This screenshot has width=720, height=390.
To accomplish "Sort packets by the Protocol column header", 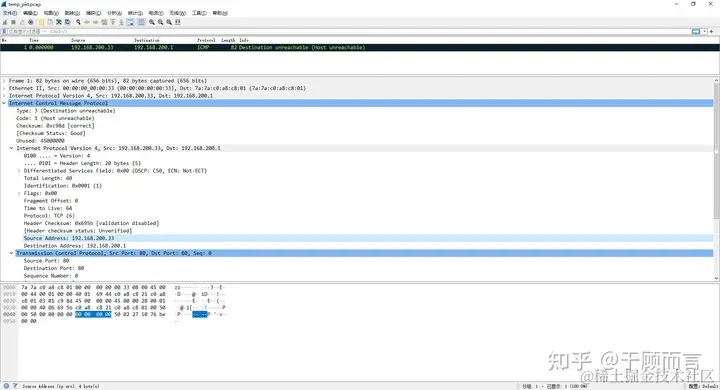I will coord(206,40).
